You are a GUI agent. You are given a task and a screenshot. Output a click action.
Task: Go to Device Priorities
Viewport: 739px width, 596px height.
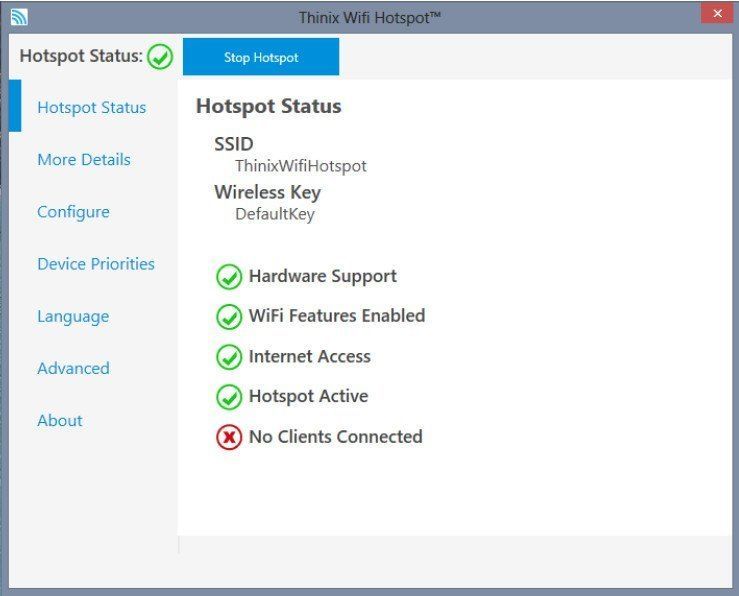(96, 264)
